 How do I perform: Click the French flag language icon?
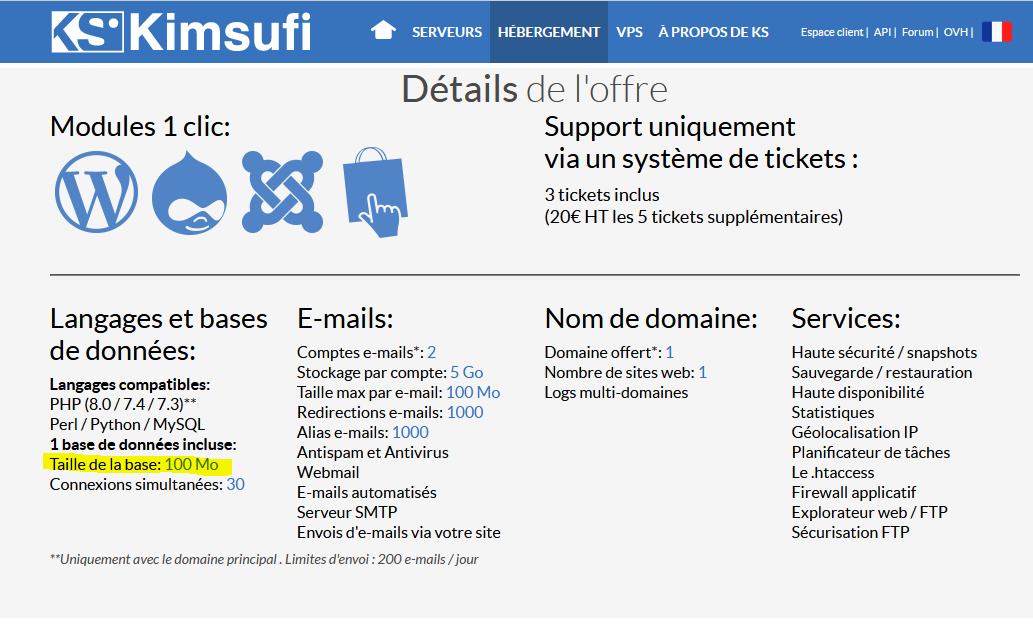click(x=996, y=32)
